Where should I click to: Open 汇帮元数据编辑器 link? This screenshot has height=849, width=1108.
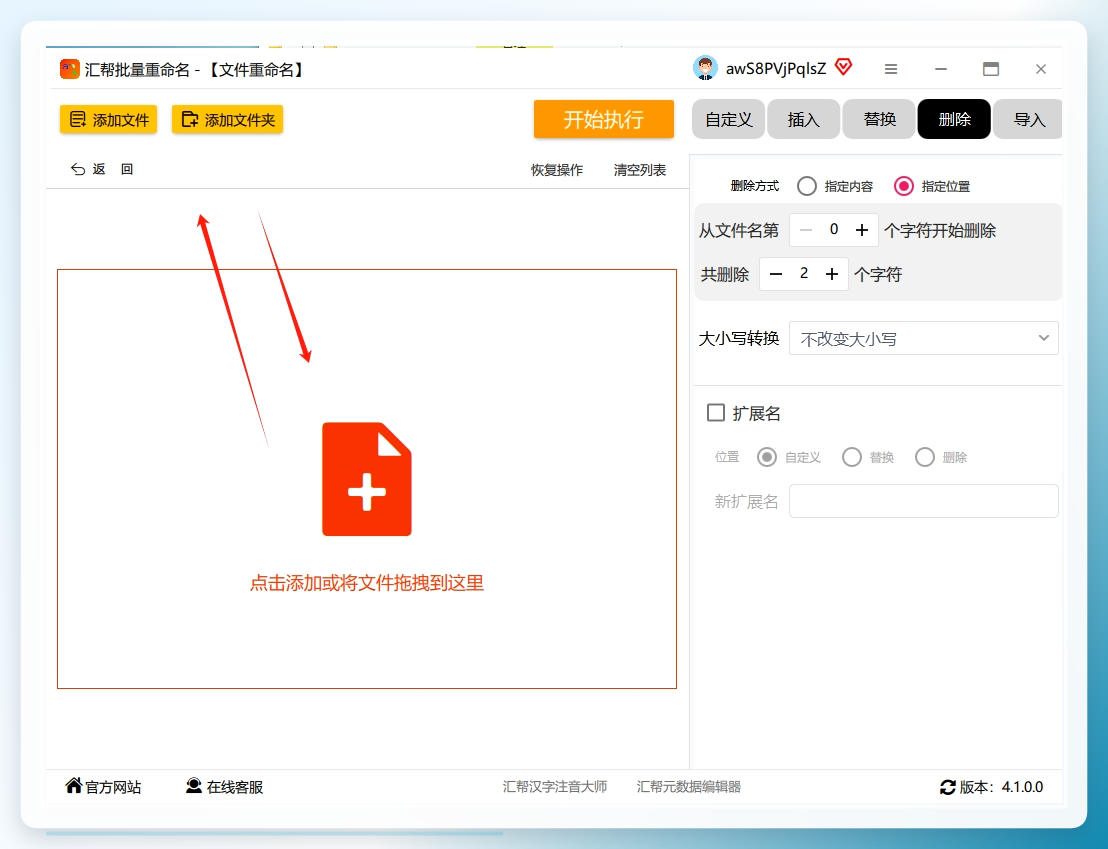coord(688,787)
